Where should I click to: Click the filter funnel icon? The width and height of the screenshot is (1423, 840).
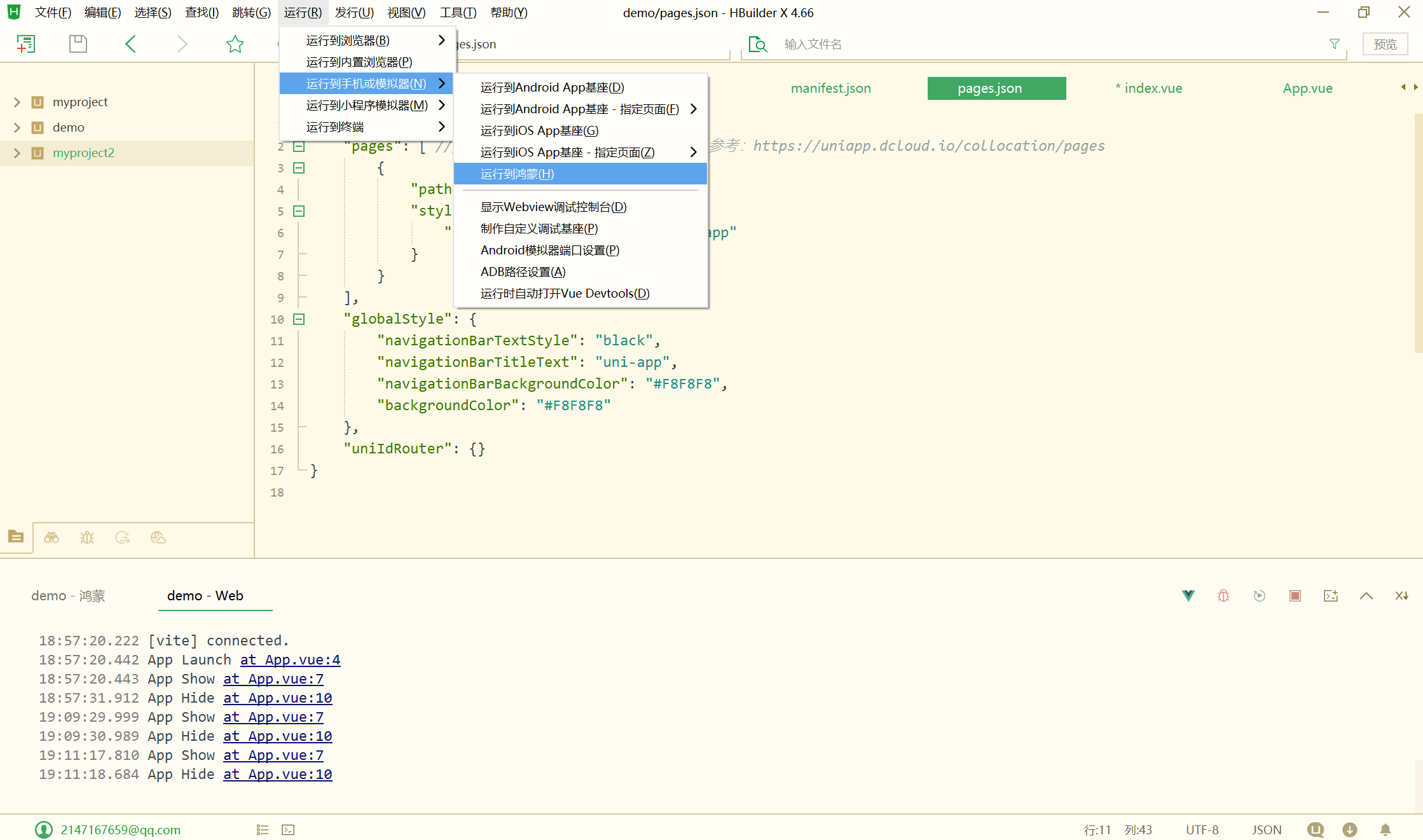pyautogui.click(x=1335, y=44)
